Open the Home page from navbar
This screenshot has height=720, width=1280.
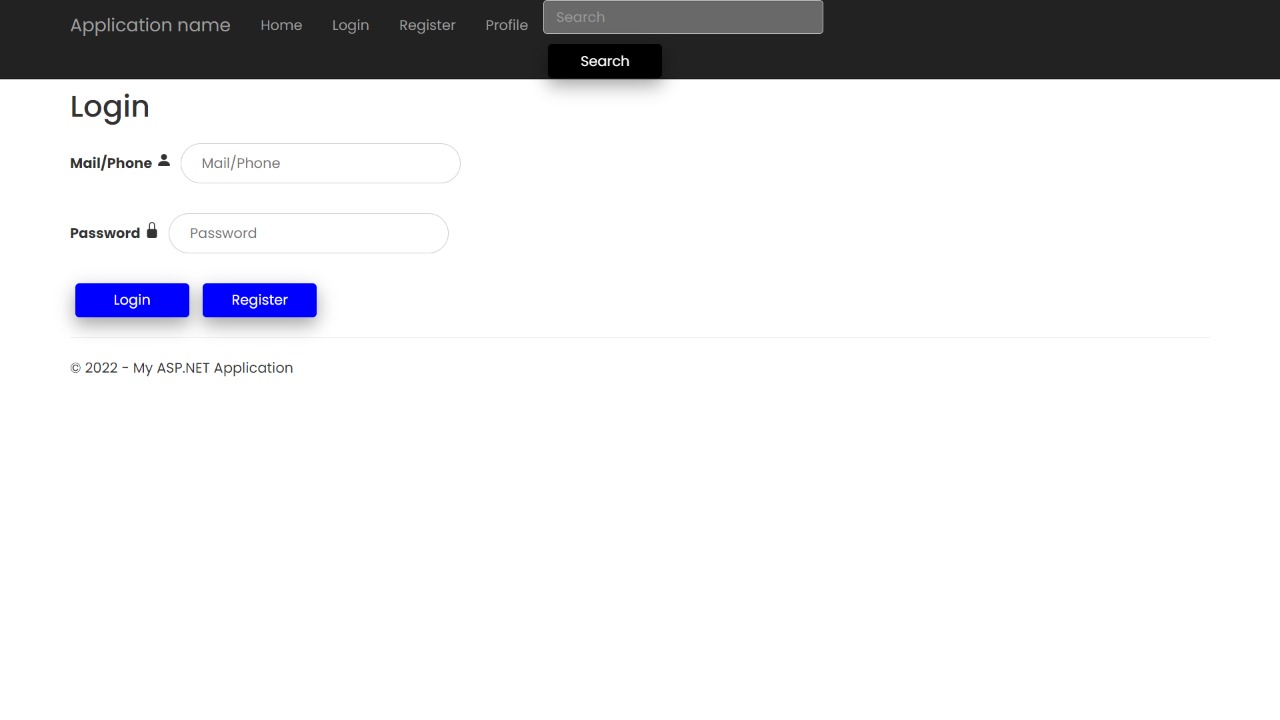pyautogui.click(x=281, y=25)
